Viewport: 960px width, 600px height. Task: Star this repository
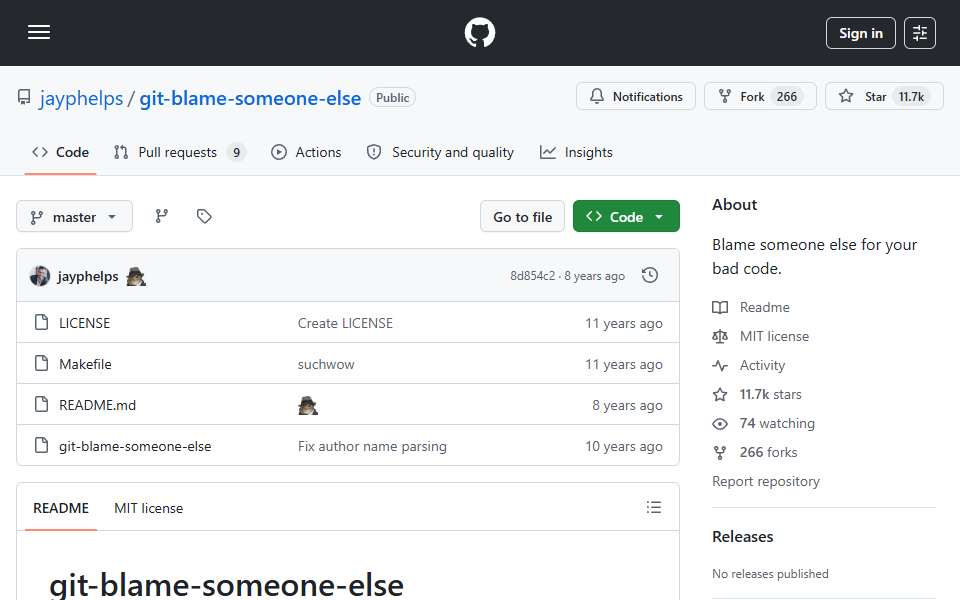(x=884, y=96)
